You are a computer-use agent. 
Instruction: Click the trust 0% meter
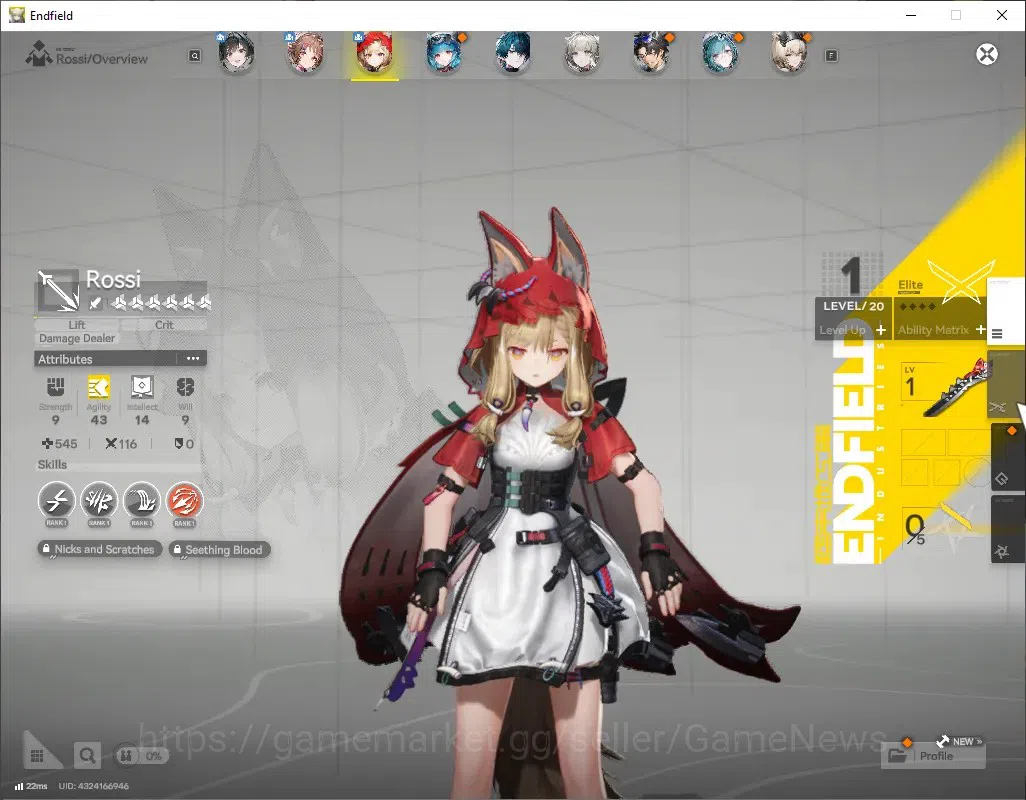[x=141, y=756]
